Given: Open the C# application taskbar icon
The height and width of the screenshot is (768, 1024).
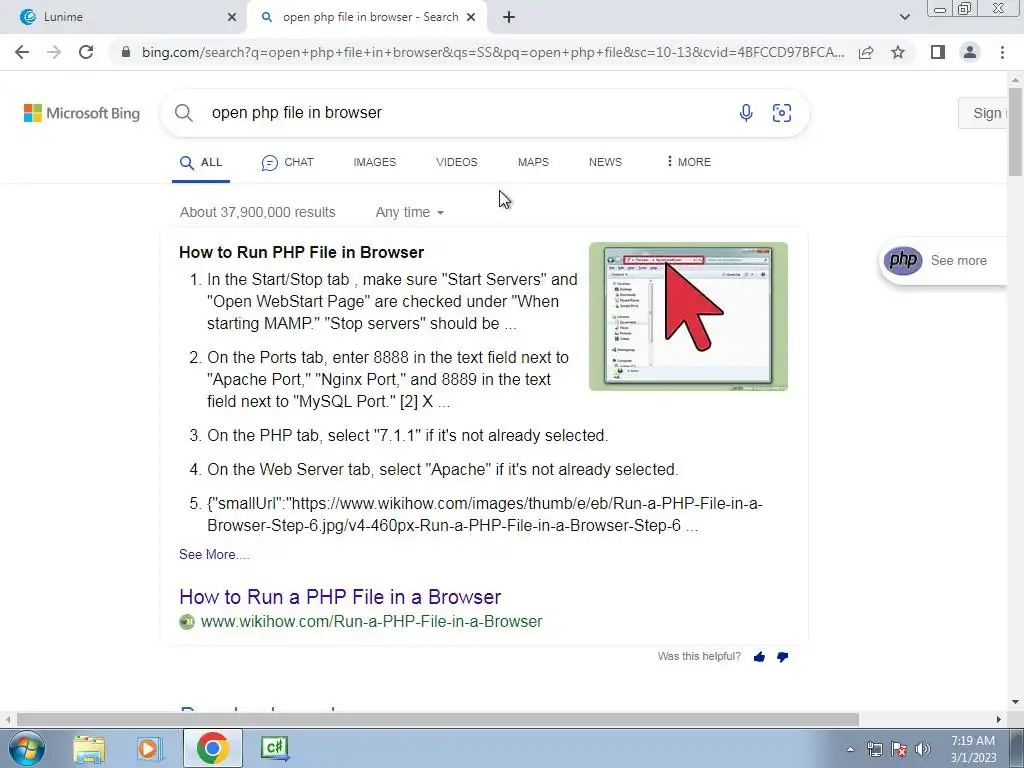Looking at the screenshot, I should pos(274,748).
